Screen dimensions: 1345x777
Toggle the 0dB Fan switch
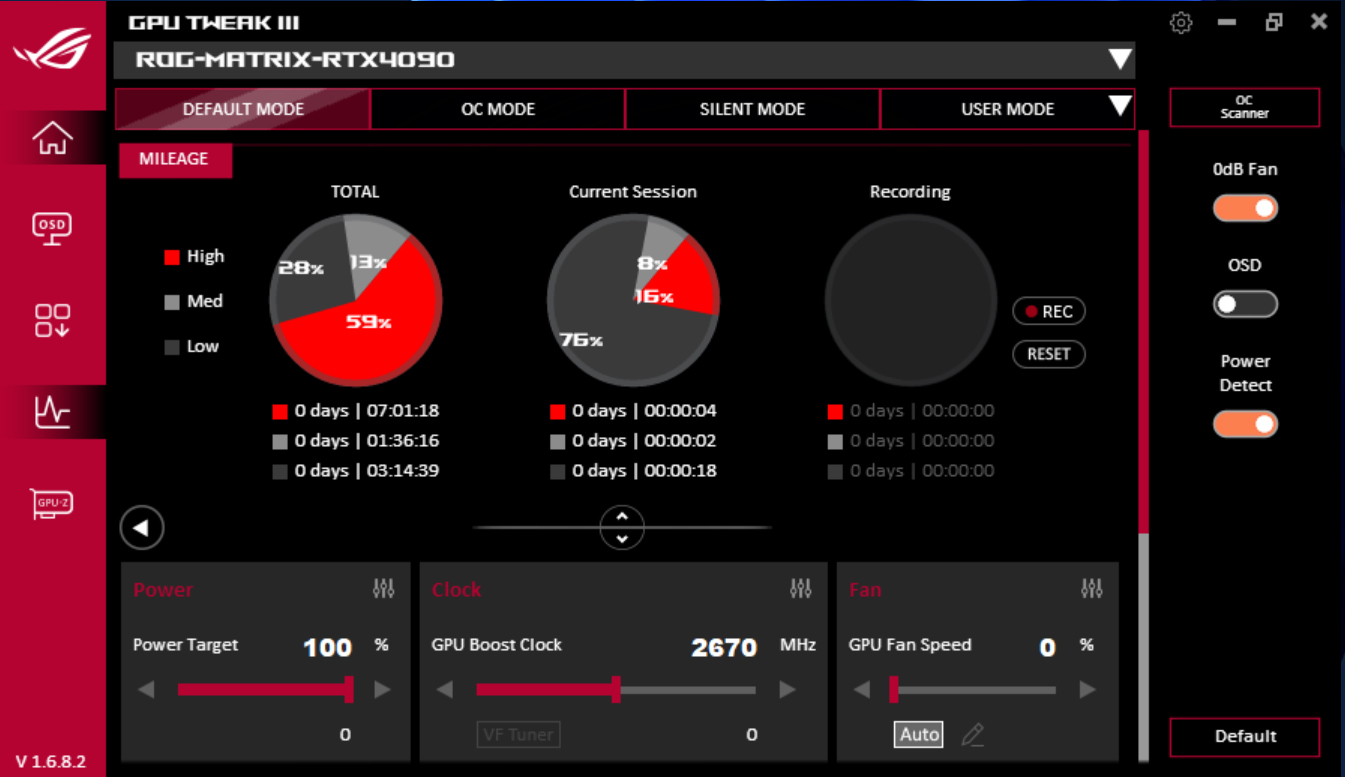[x=1246, y=208]
